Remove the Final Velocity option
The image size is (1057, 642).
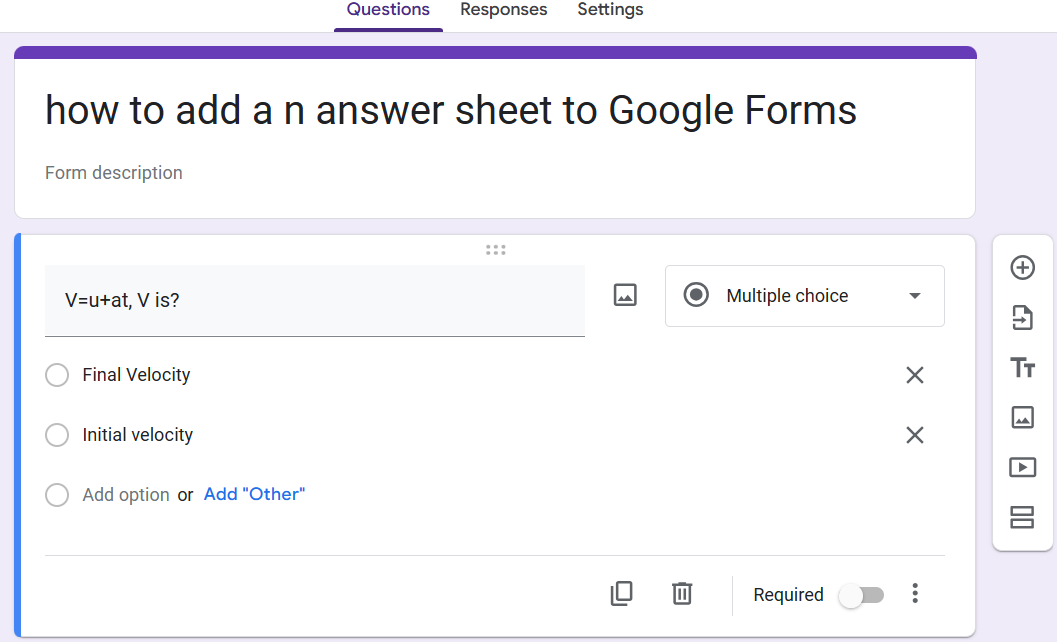click(x=914, y=375)
